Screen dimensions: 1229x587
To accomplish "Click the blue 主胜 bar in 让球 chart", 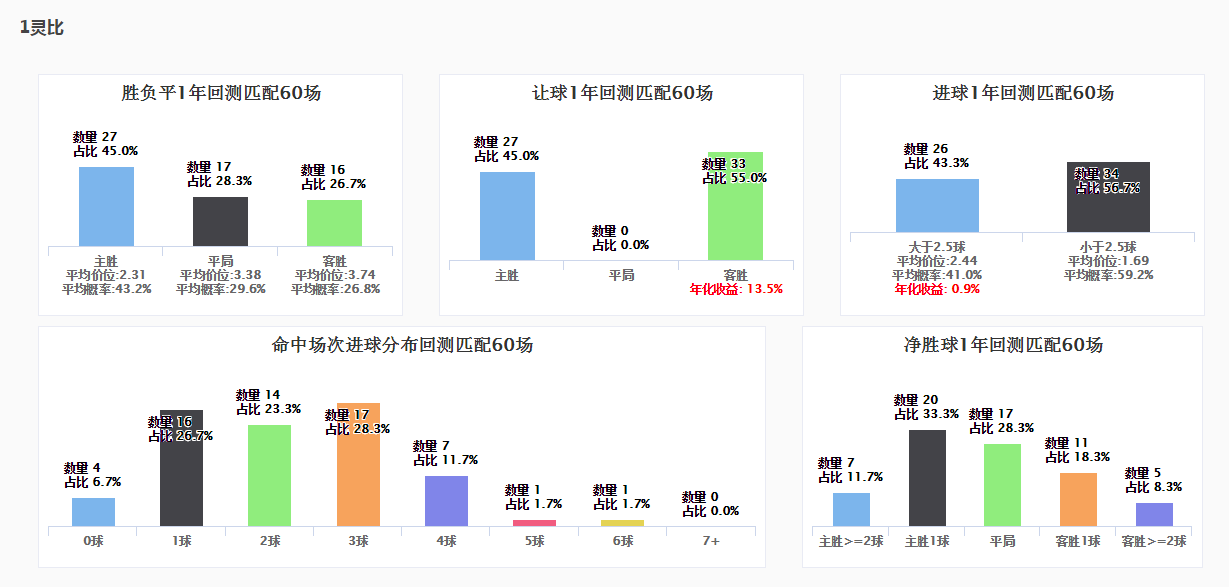I will pyautogui.click(x=507, y=216).
